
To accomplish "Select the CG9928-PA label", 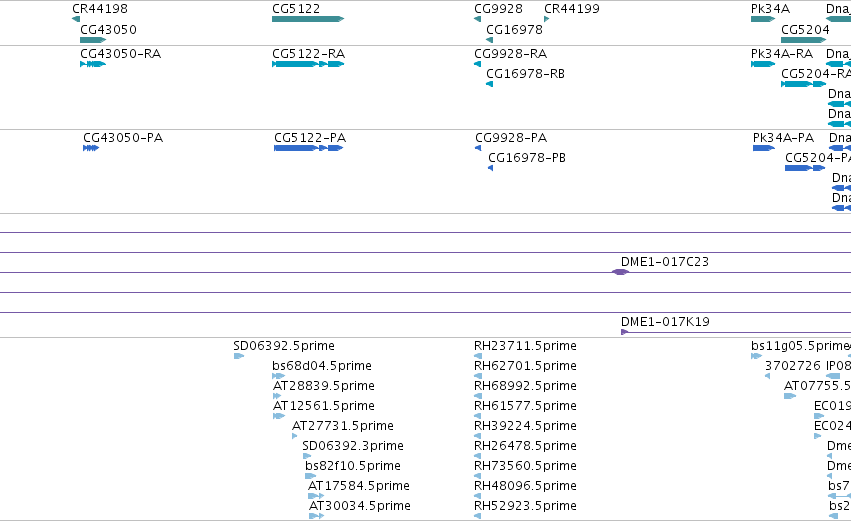I will coord(511,138).
